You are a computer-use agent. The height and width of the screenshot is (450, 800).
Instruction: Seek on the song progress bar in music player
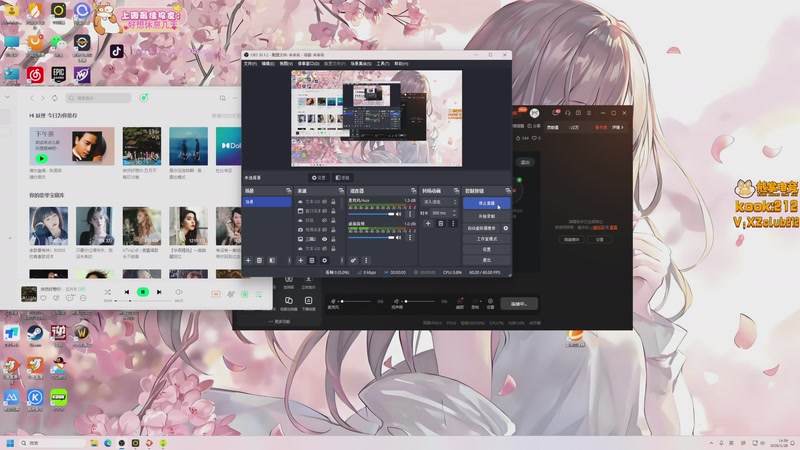point(144,301)
